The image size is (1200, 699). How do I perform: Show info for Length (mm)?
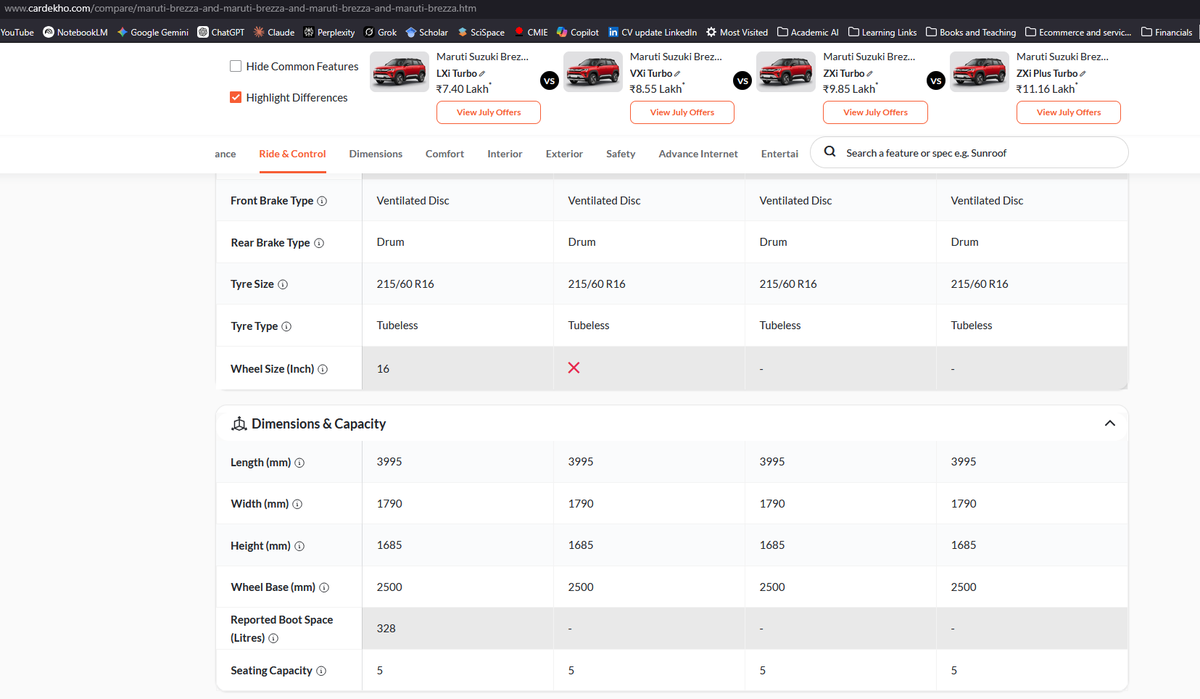pos(300,463)
